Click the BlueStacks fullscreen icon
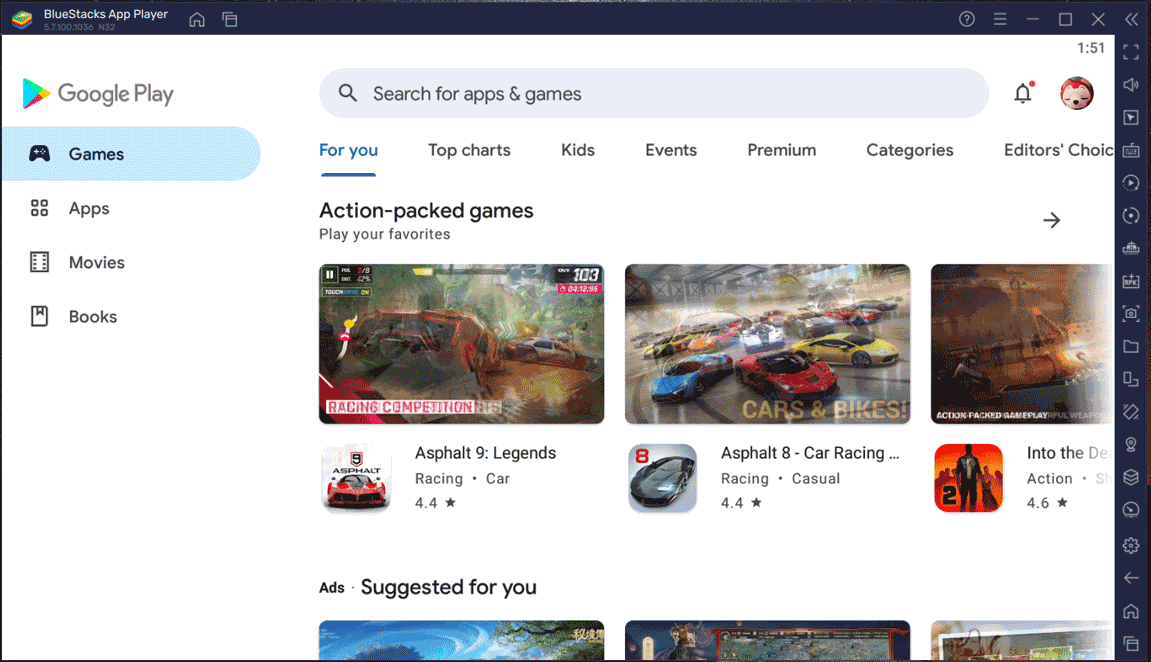The image size is (1151, 662). (1131, 52)
